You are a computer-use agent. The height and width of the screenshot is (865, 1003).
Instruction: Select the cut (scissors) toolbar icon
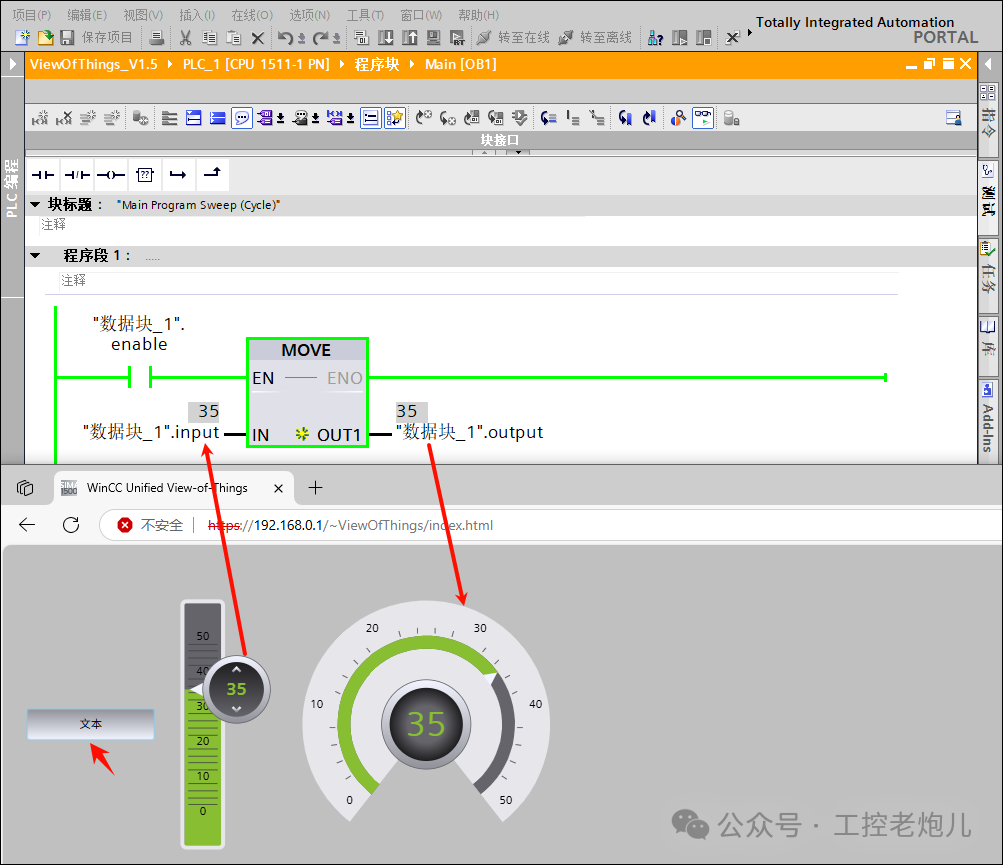pyautogui.click(x=185, y=37)
